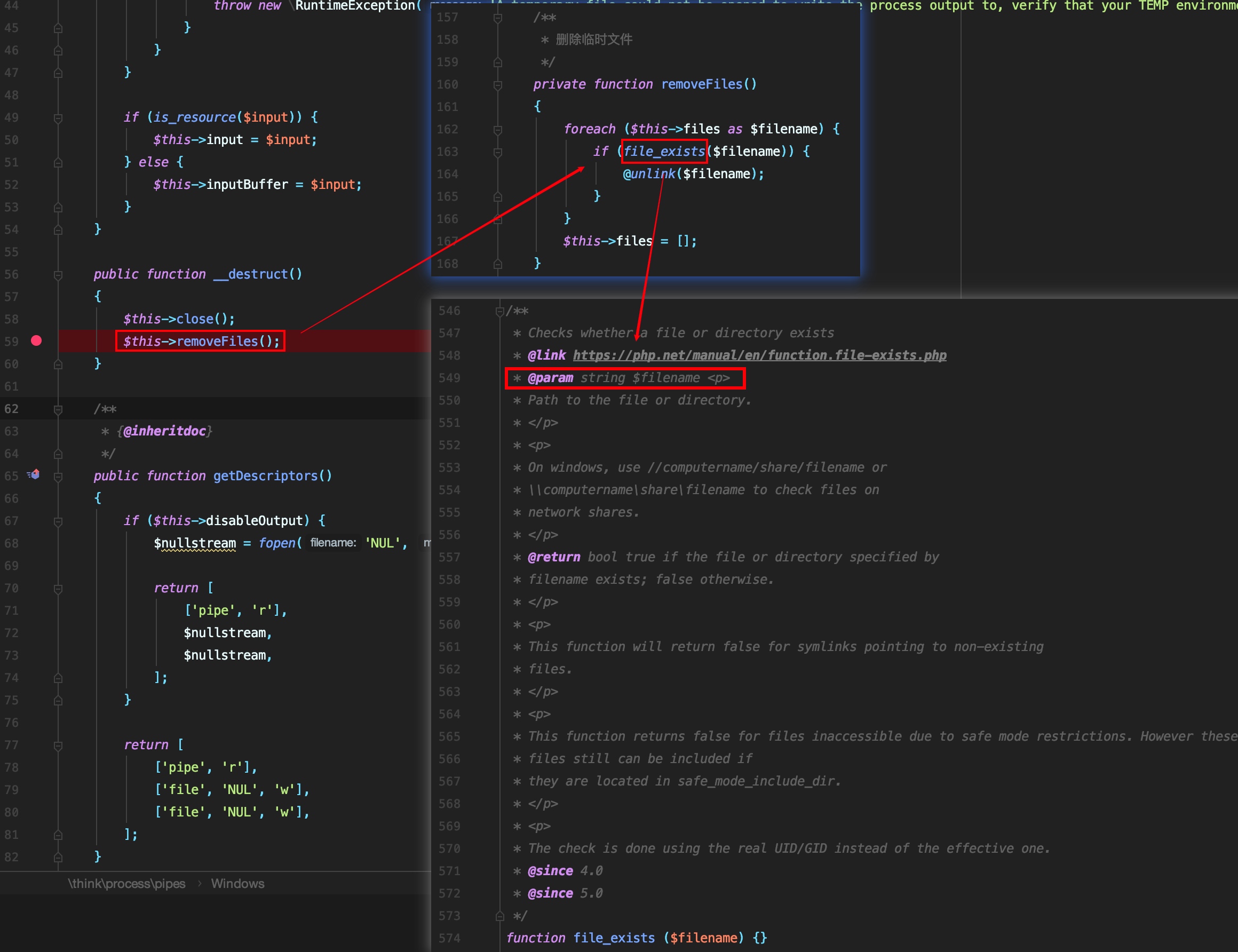Click the @return tag on line 557
Image resolution: width=1238 pixels, height=952 pixels.
(553, 557)
